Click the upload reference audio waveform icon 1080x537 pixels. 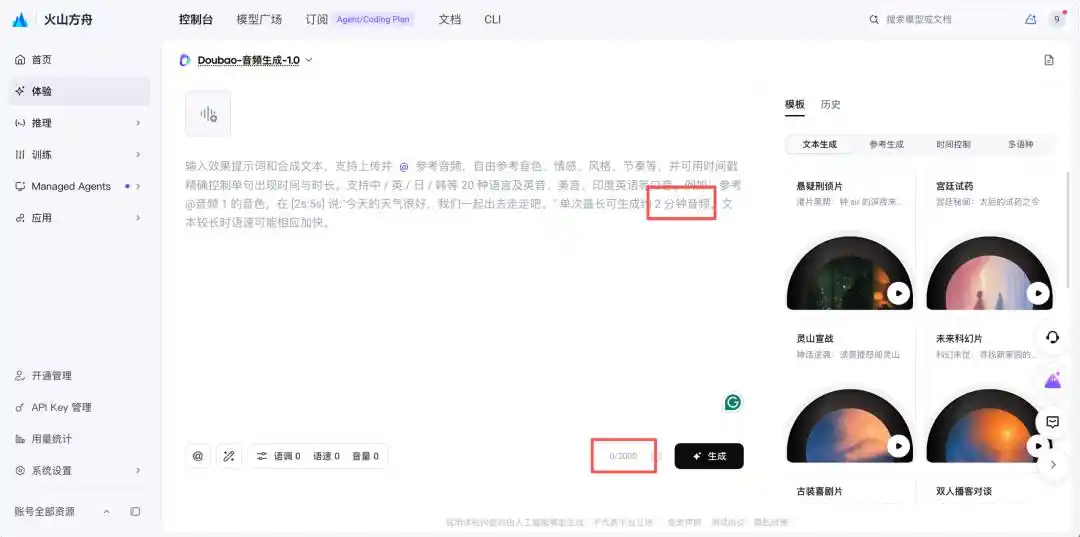[x=208, y=114]
